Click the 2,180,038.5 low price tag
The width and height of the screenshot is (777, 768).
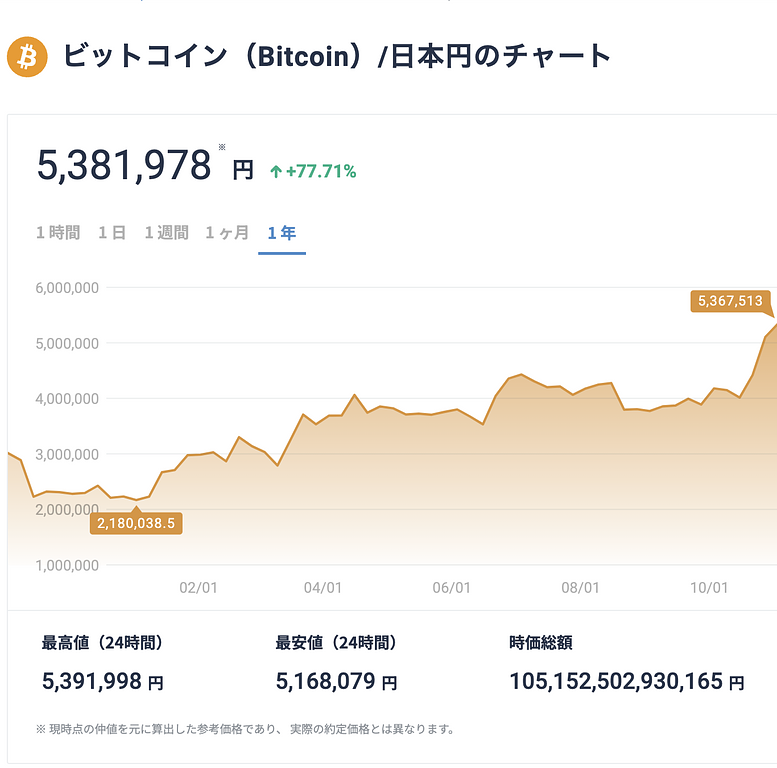(138, 522)
